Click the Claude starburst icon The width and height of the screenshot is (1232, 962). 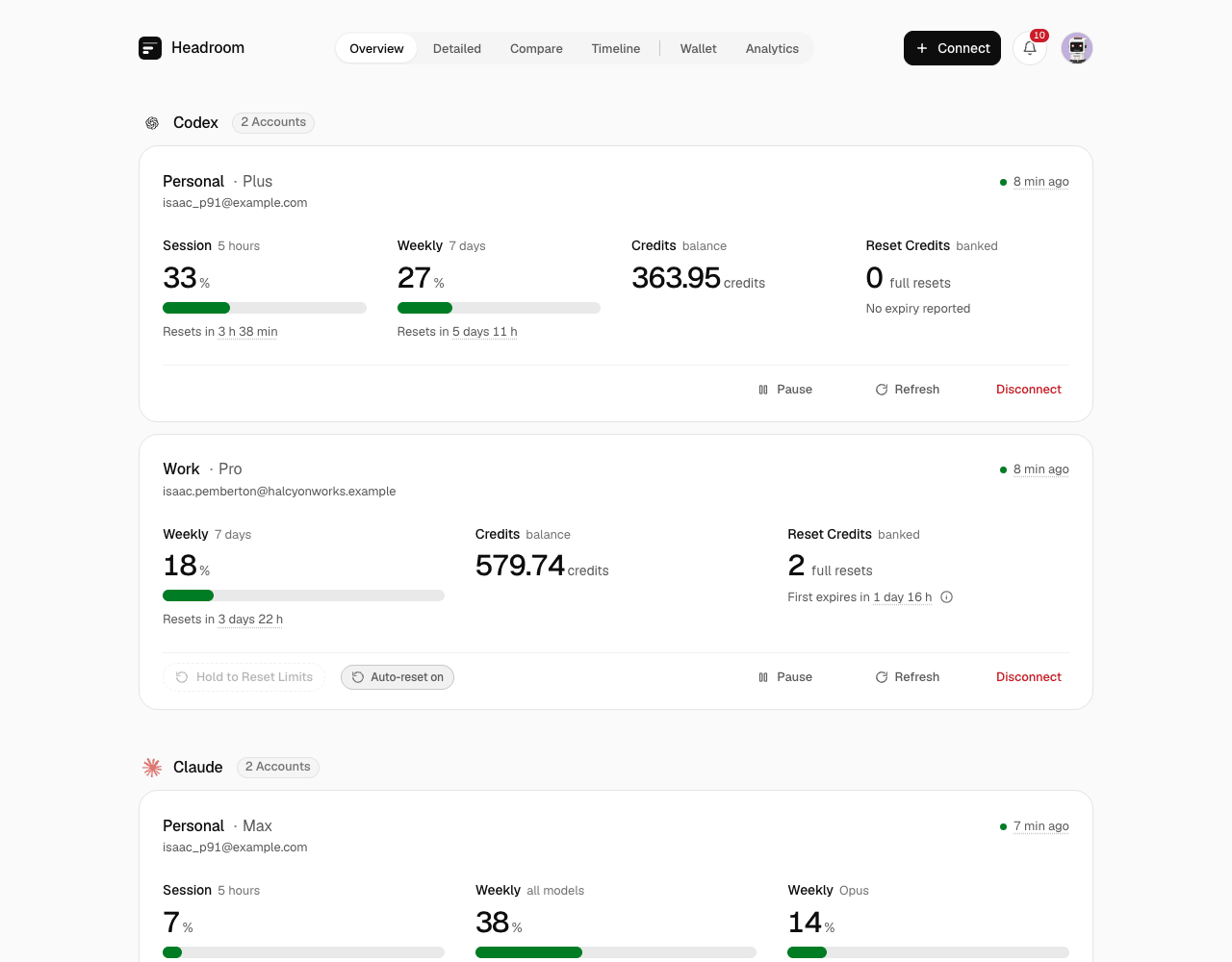tap(152, 768)
